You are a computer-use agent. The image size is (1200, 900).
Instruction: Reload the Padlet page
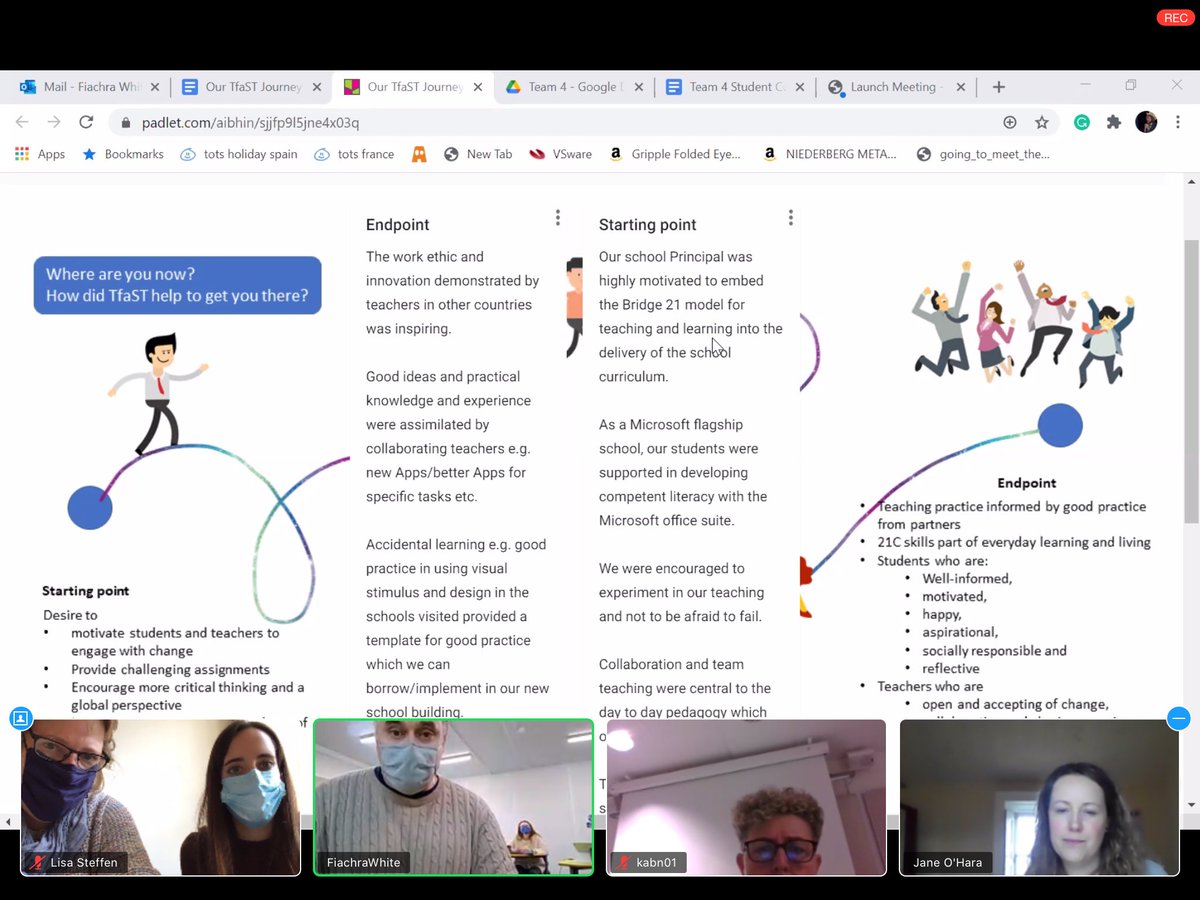coord(86,122)
